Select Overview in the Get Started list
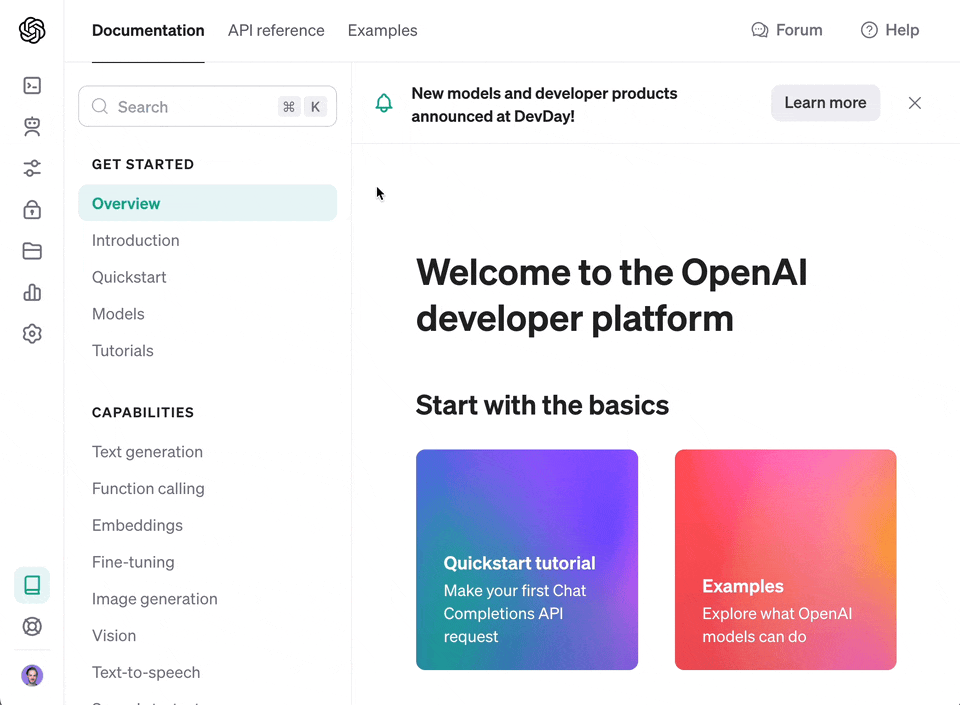 [x=208, y=203]
